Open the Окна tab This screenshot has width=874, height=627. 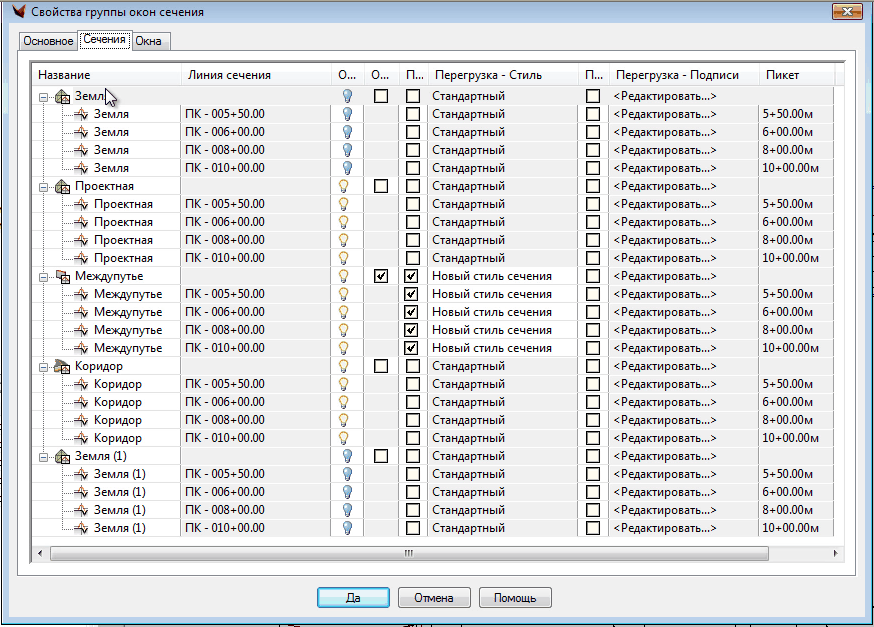[x=149, y=41]
